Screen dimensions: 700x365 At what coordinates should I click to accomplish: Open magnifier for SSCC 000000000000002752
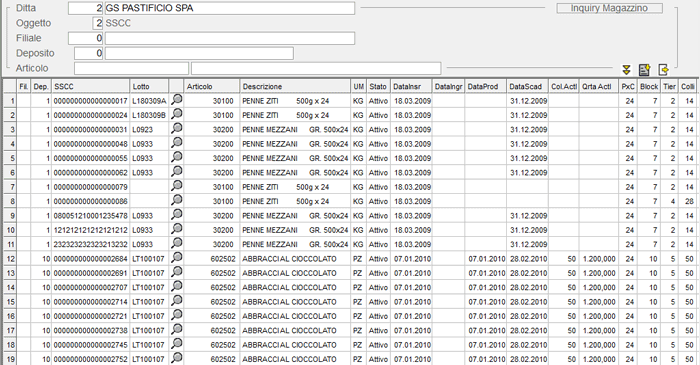(177, 358)
